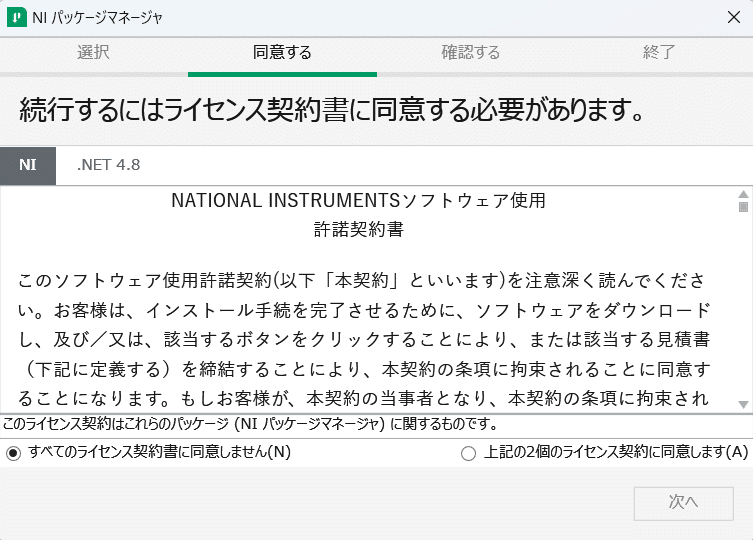Click the note このライセンス契約はこれらのパッケージ (NI パッケージマネージャ) に関するものです。

point(250,424)
